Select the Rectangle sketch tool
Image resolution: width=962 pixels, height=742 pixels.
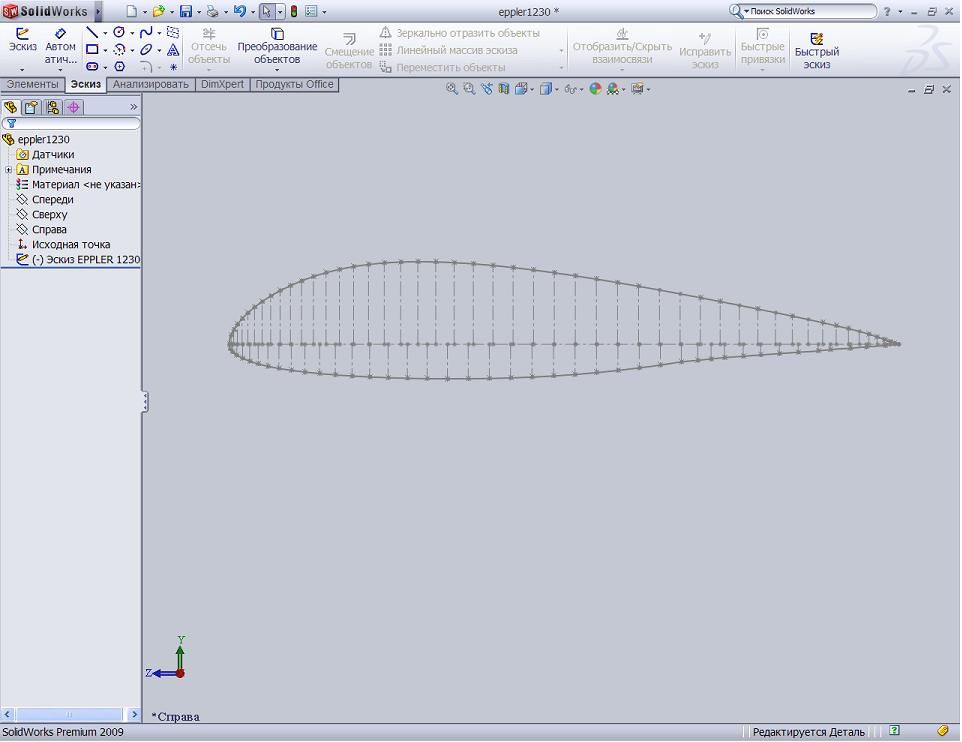point(92,49)
